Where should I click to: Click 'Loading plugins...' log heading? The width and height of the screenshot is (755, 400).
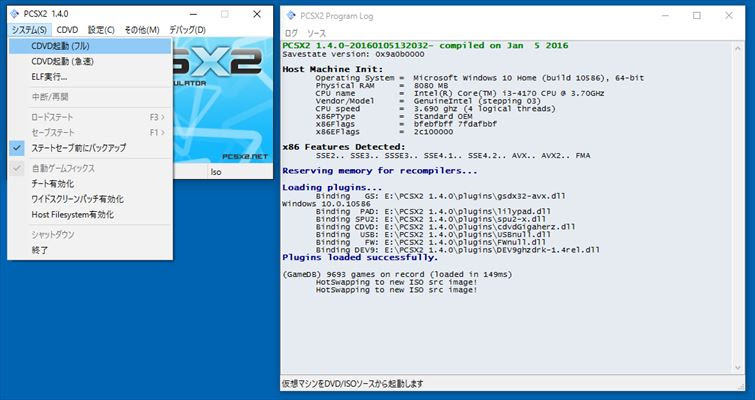pos(332,188)
